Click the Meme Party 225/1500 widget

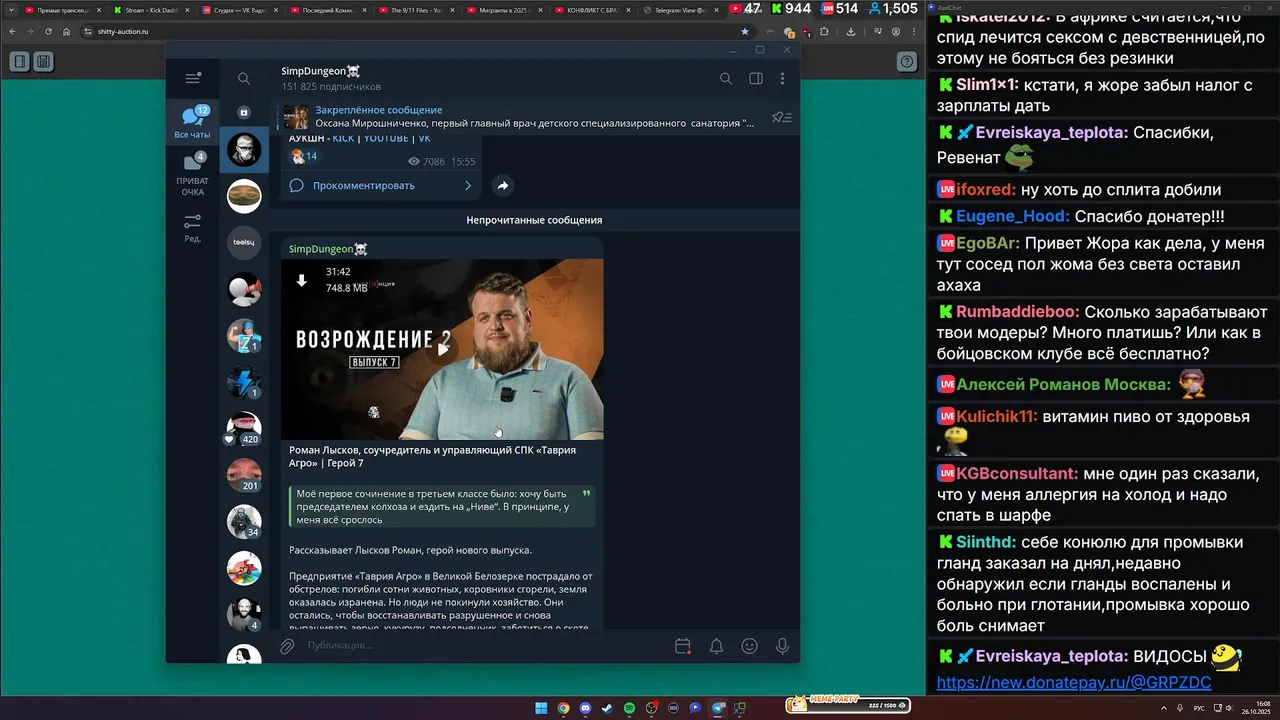(x=848, y=704)
